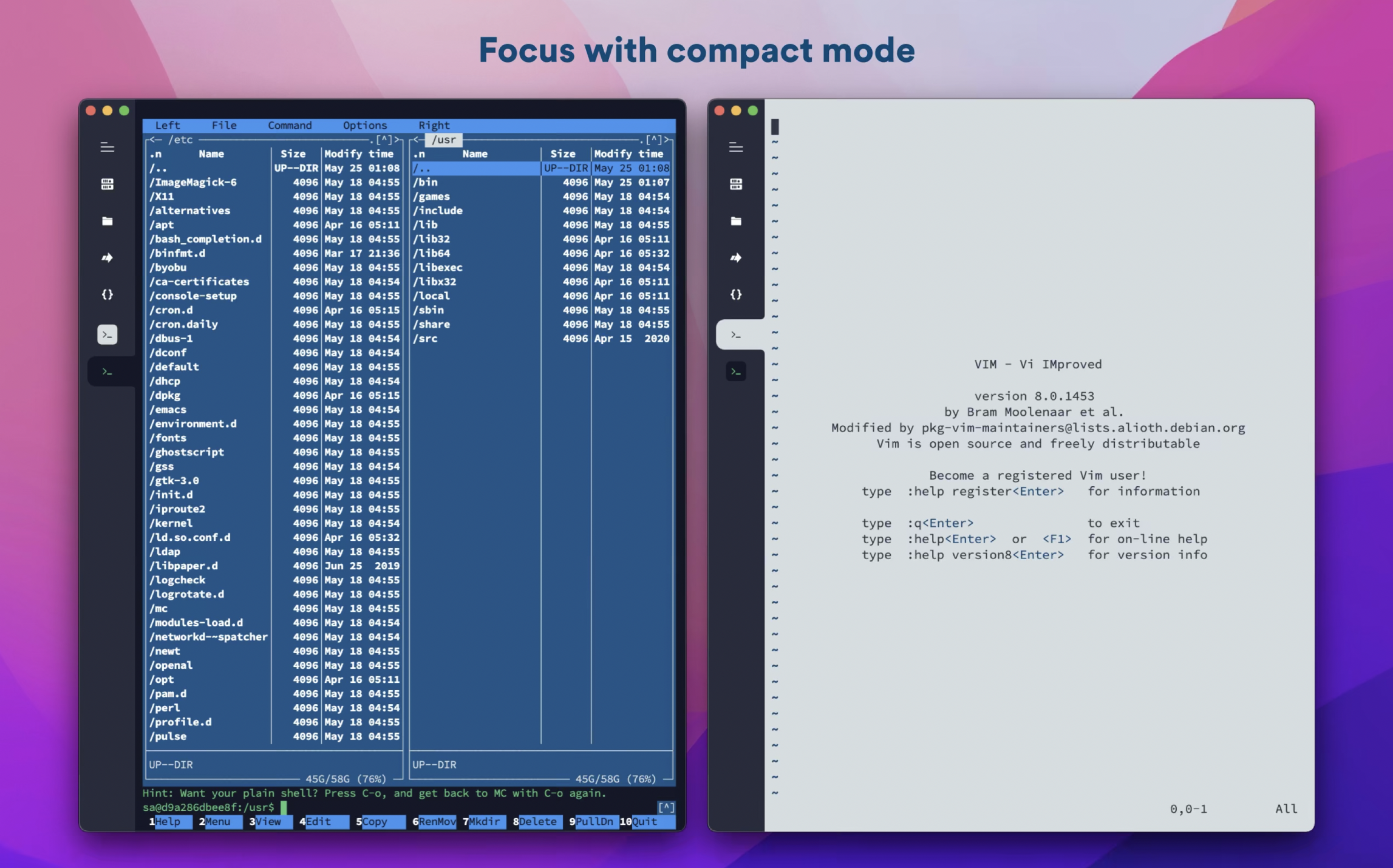Viewport: 1393px width, 868px height.
Task: Open snippets curly-braces icon in the left window
Action: point(107,294)
